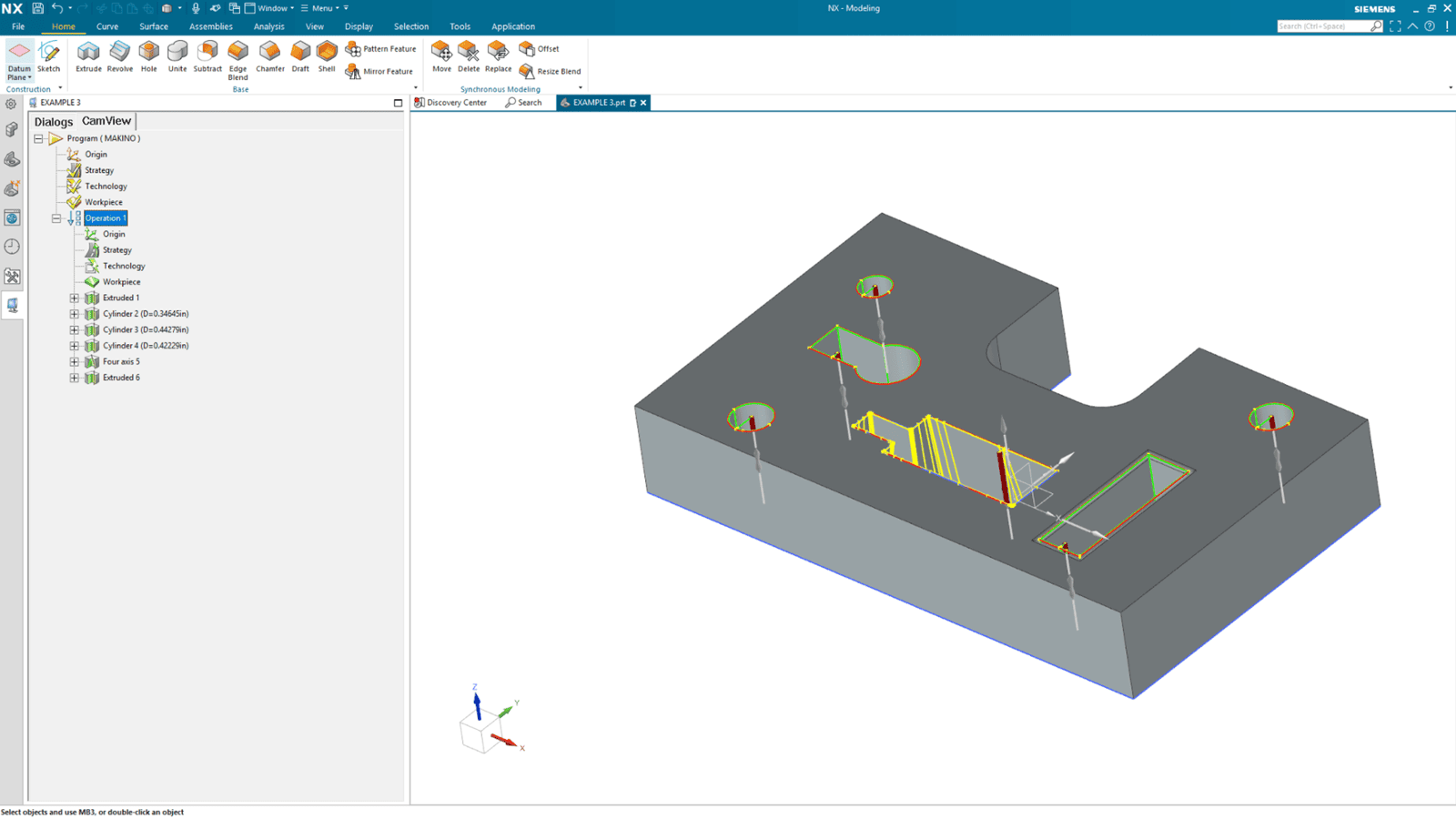Image resolution: width=1456 pixels, height=819 pixels.
Task: Open the File menu
Action: 18,26
